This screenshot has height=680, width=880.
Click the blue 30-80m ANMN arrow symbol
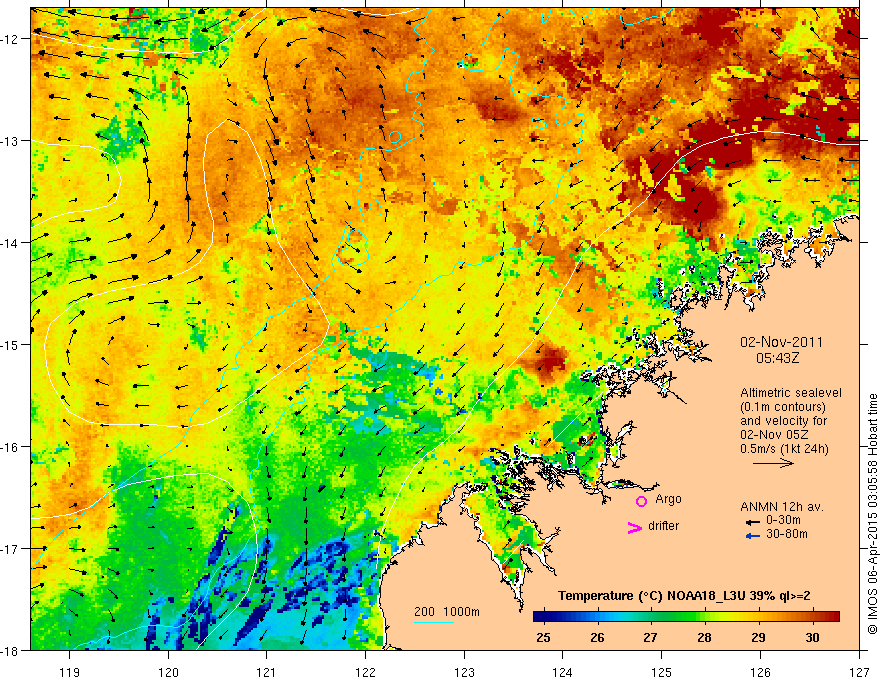[x=752, y=536]
